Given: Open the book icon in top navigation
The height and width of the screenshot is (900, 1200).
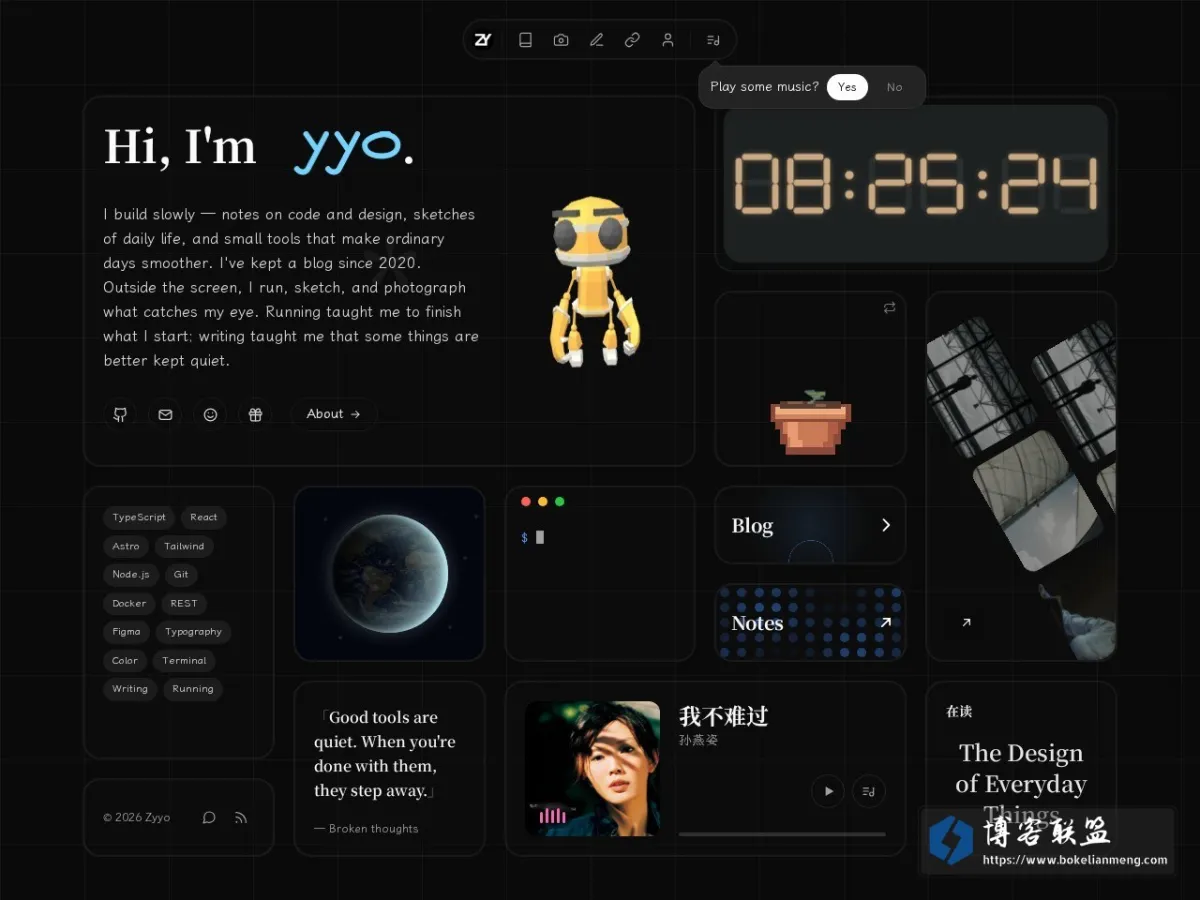Looking at the screenshot, I should point(525,40).
